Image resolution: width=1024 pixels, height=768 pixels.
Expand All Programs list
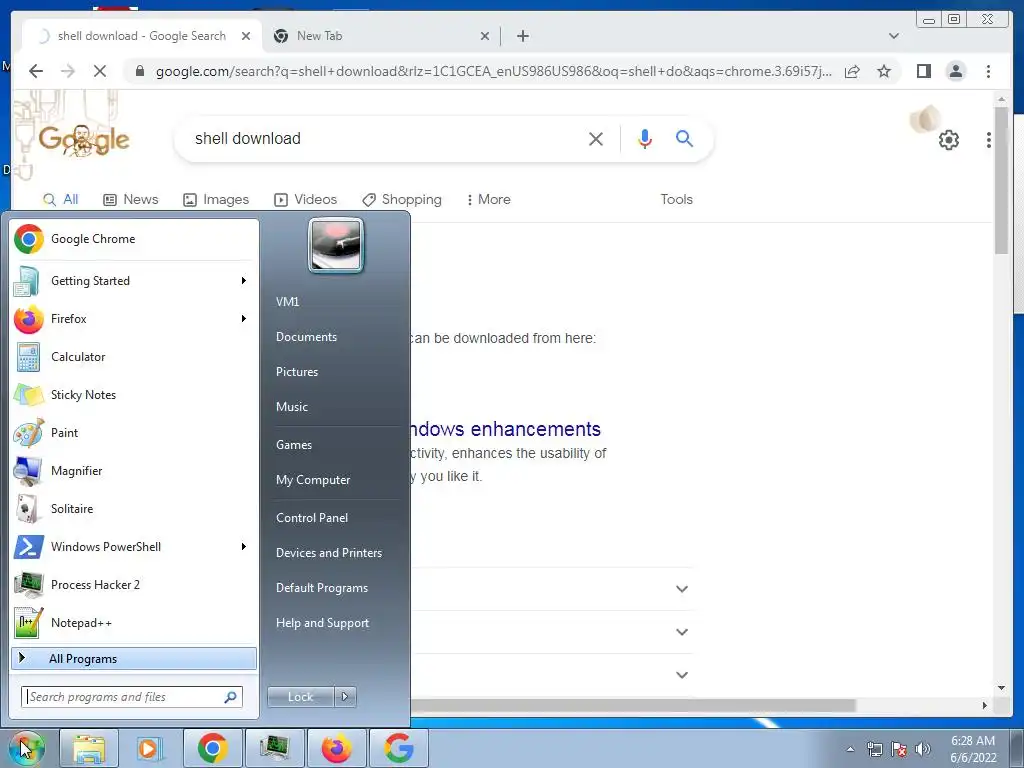point(134,659)
